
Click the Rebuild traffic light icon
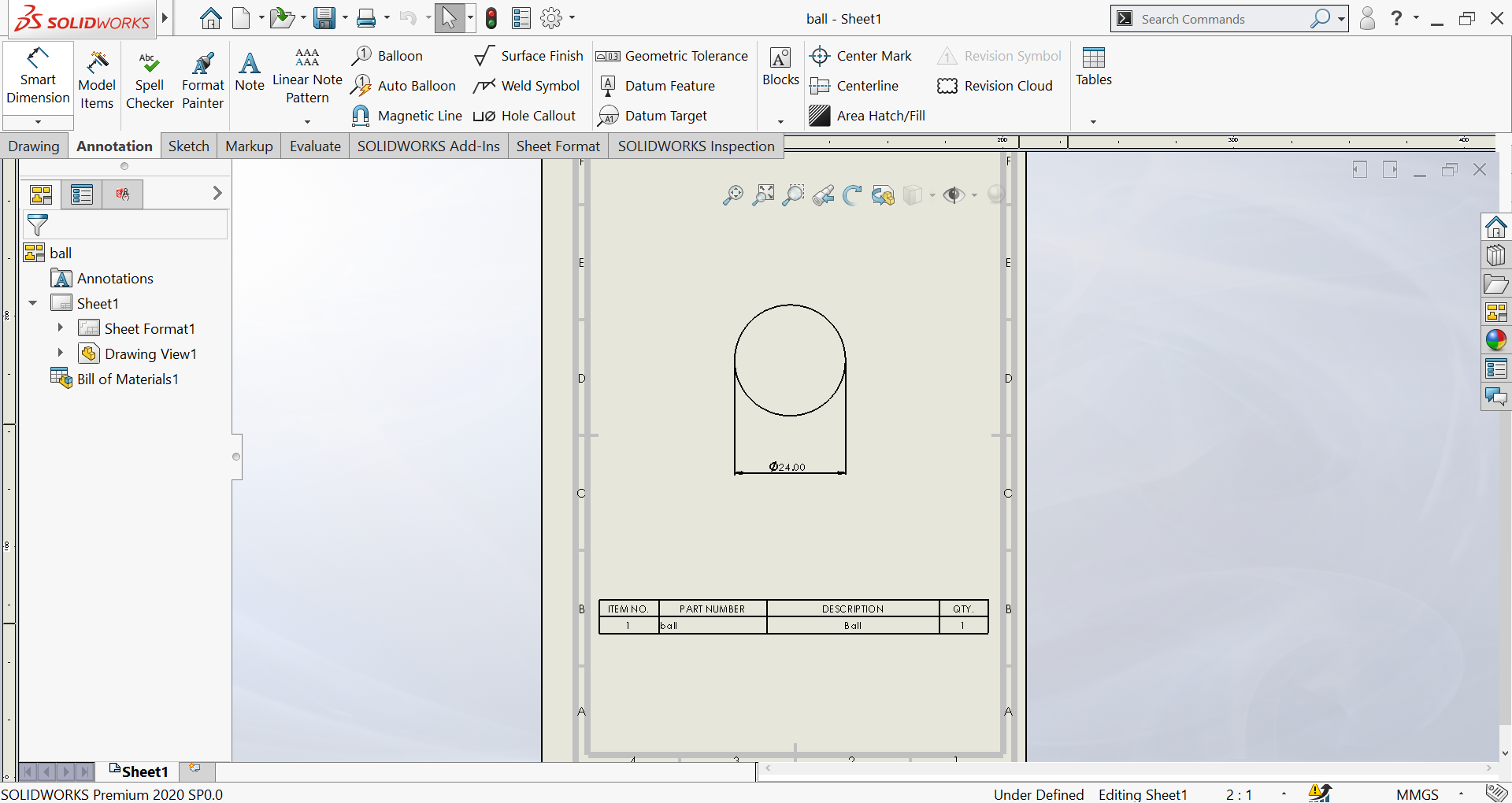tap(491, 18)
